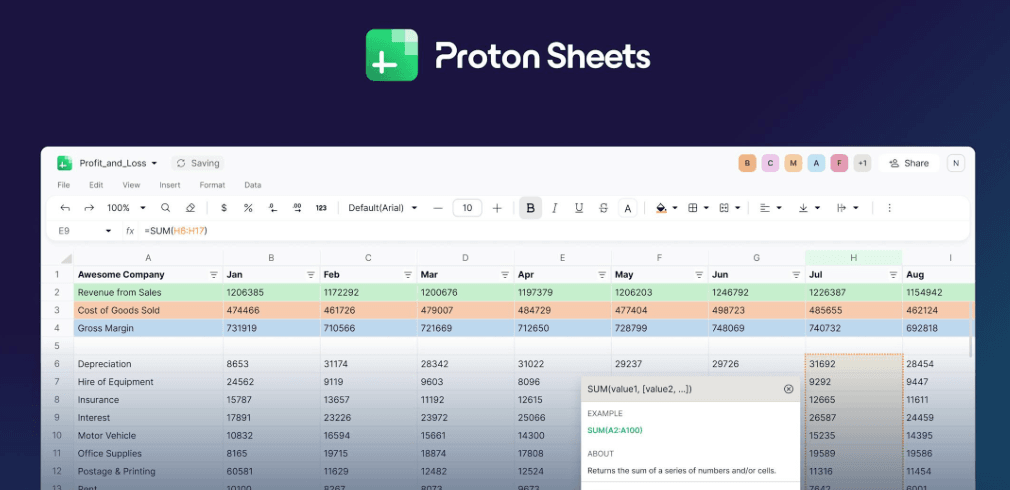Click the merge cells icon
The height and width of the screenshot is (490, 1010).
point(724,208)
